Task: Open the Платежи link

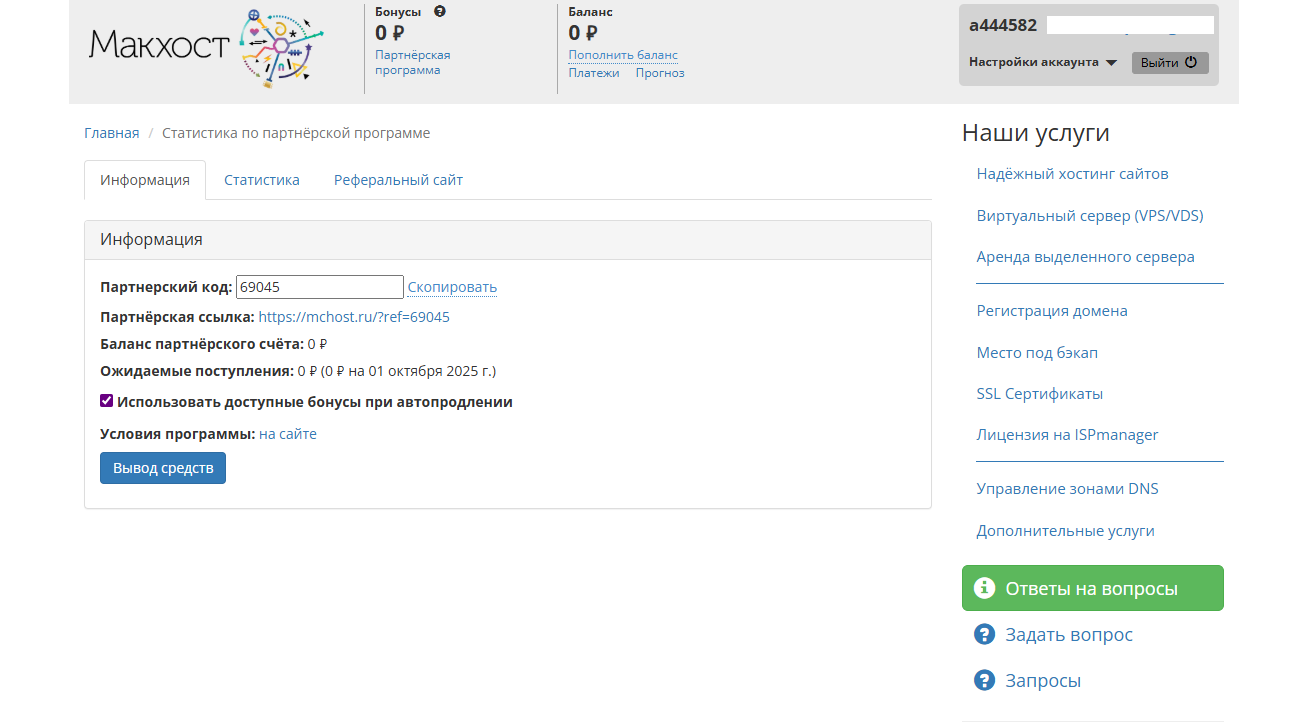Action: pos(594,73)
